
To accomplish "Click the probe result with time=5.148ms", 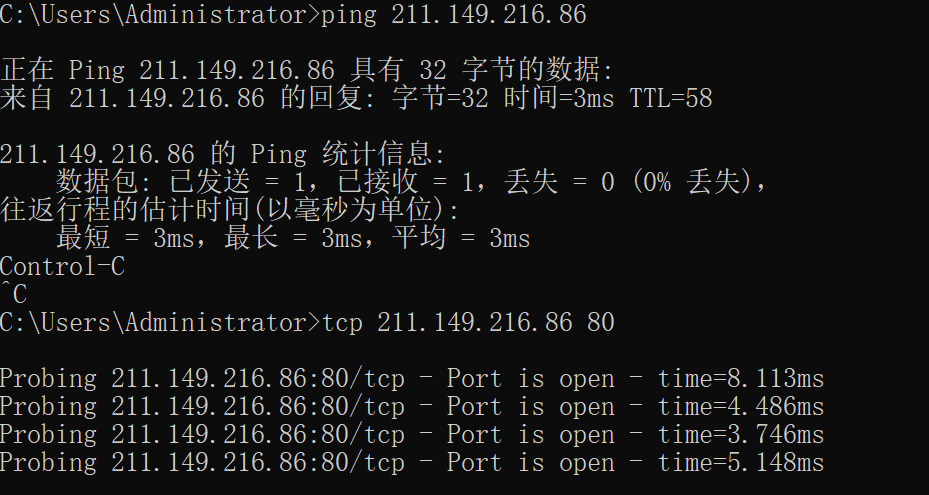I will tap(412, 463).
